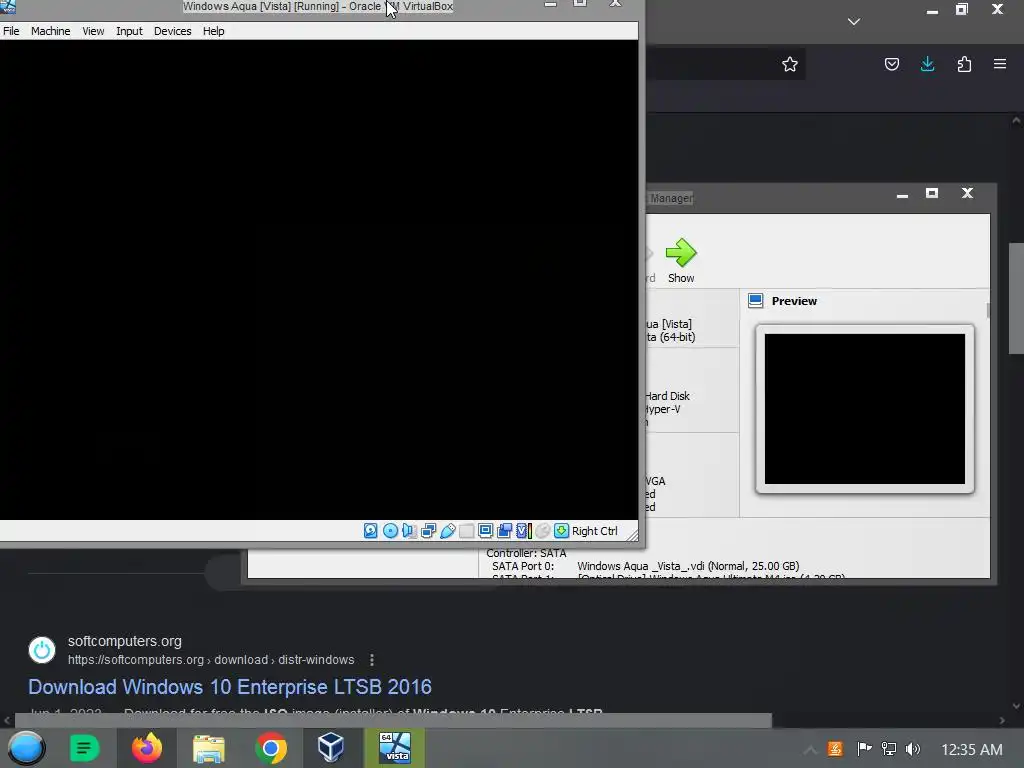Viewport: 1024px width, 768px height.
Task: Click the black VM preview thumbnail
Action: [865, 409]
